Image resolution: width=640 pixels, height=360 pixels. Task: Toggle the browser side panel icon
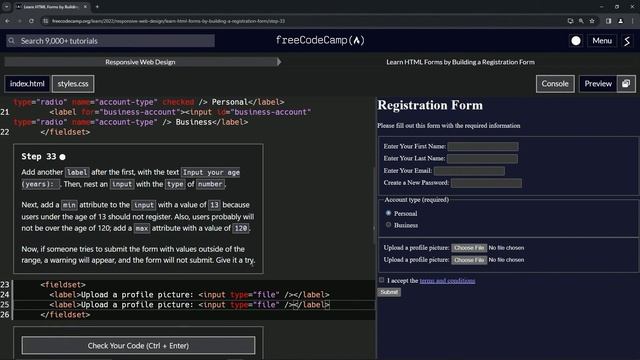(x=609, y=21)
